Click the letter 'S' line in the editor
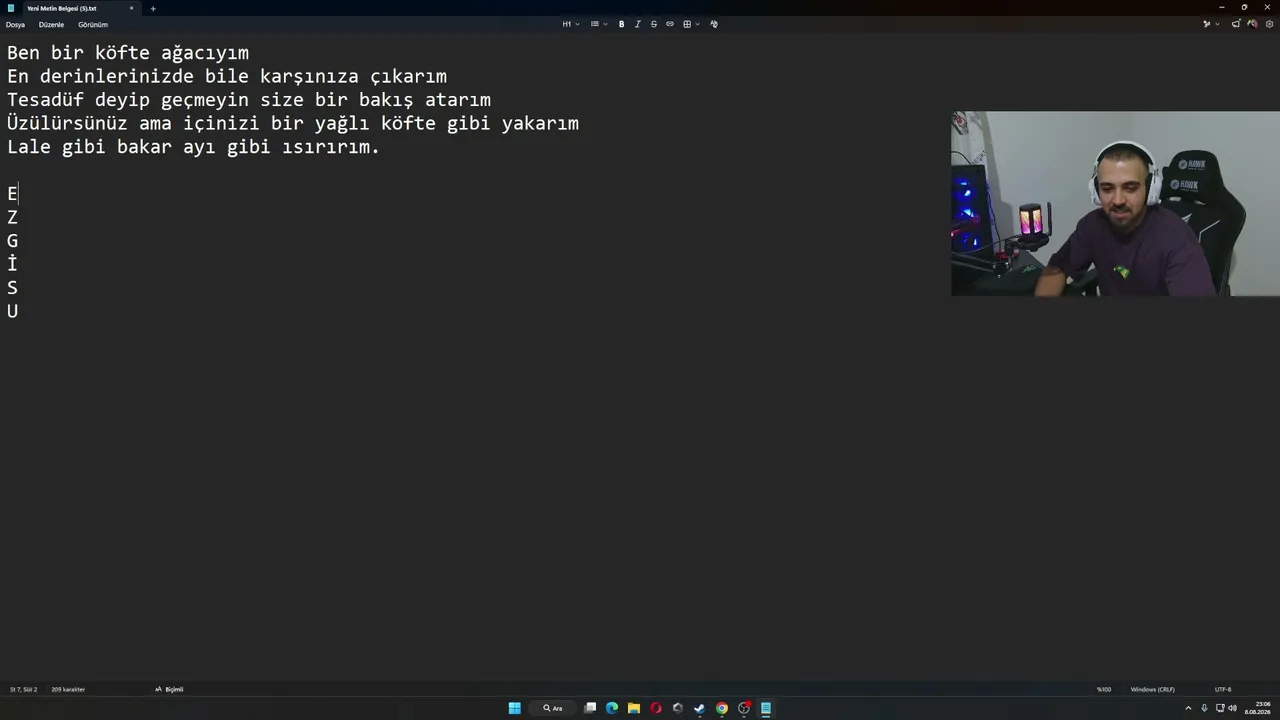Screen dimensions: 1280x720 coord(12,288)
